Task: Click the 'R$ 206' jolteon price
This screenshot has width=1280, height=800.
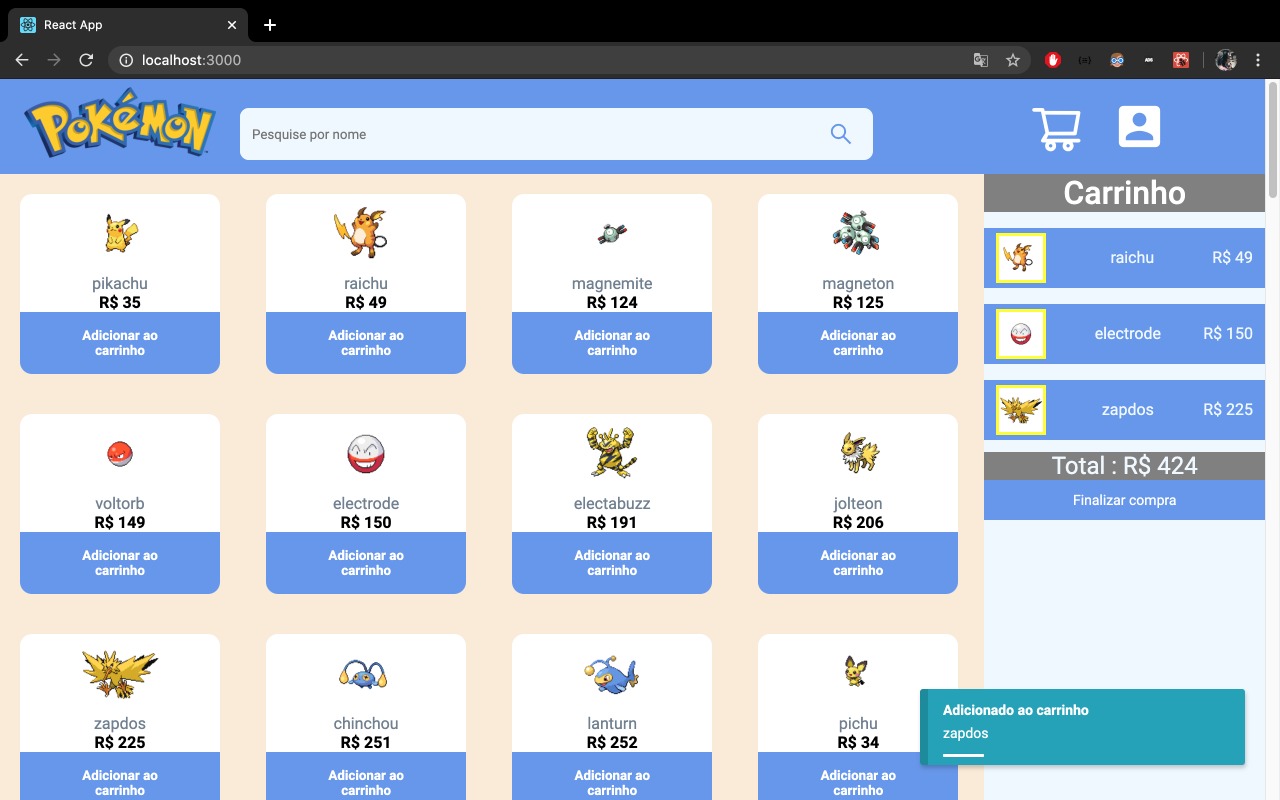Action: pos(858,522)
